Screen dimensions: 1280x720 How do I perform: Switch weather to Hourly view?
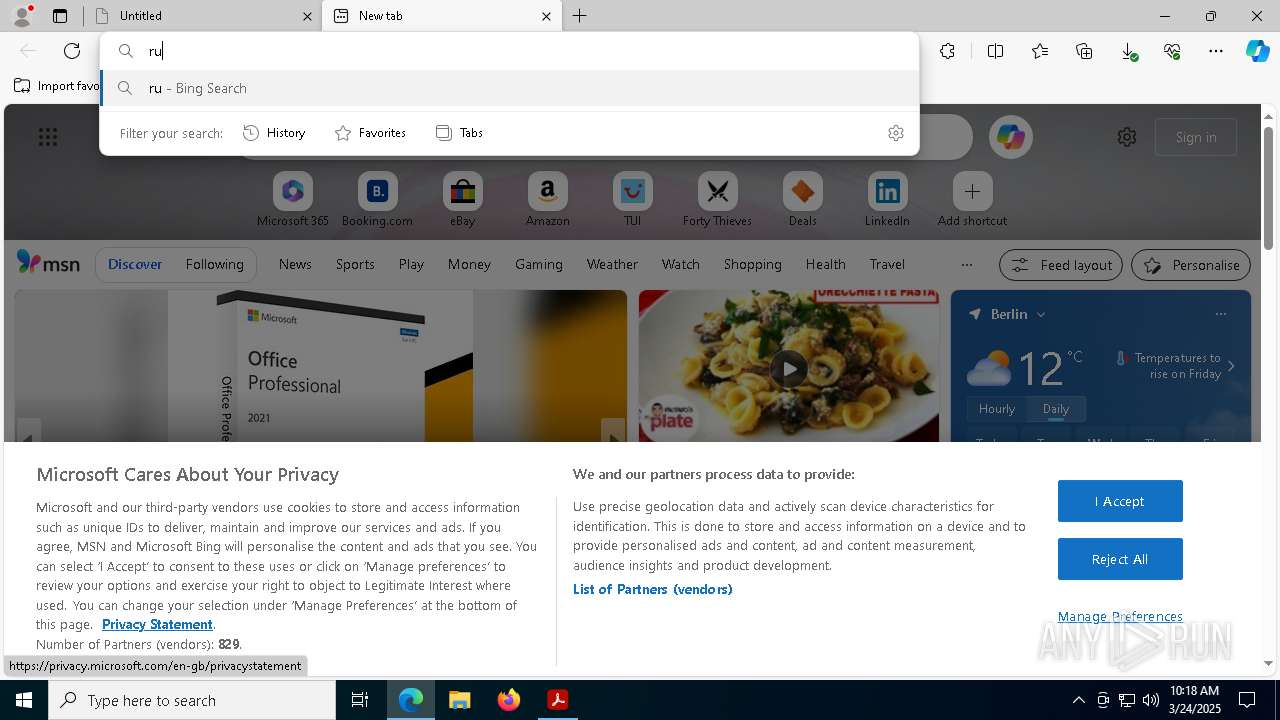(x=997, y=409)
